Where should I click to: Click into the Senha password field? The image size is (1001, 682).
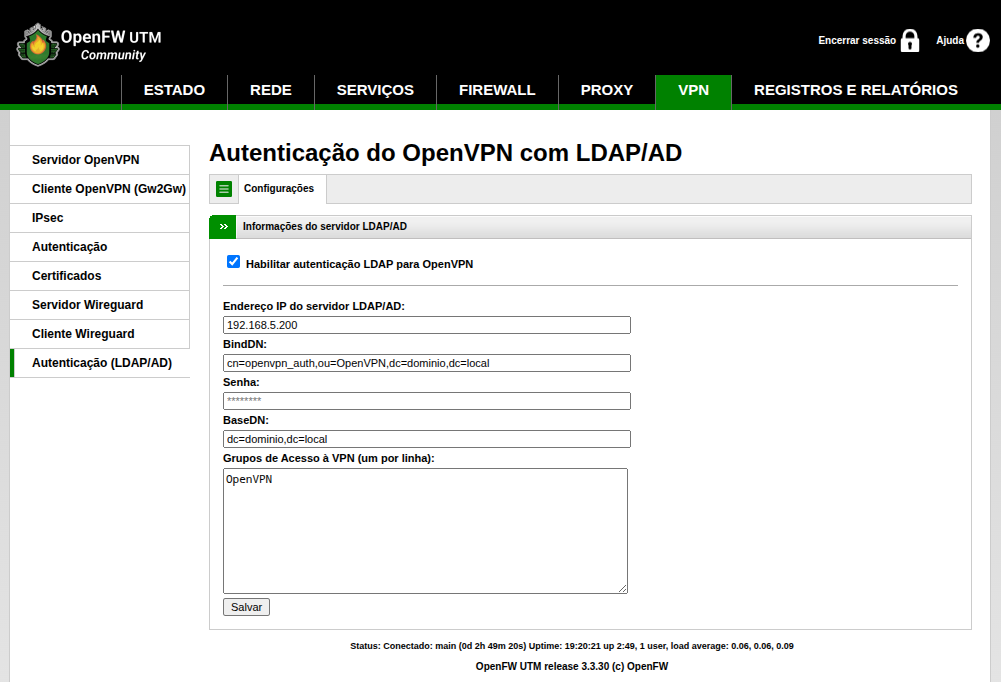[426, 401]
